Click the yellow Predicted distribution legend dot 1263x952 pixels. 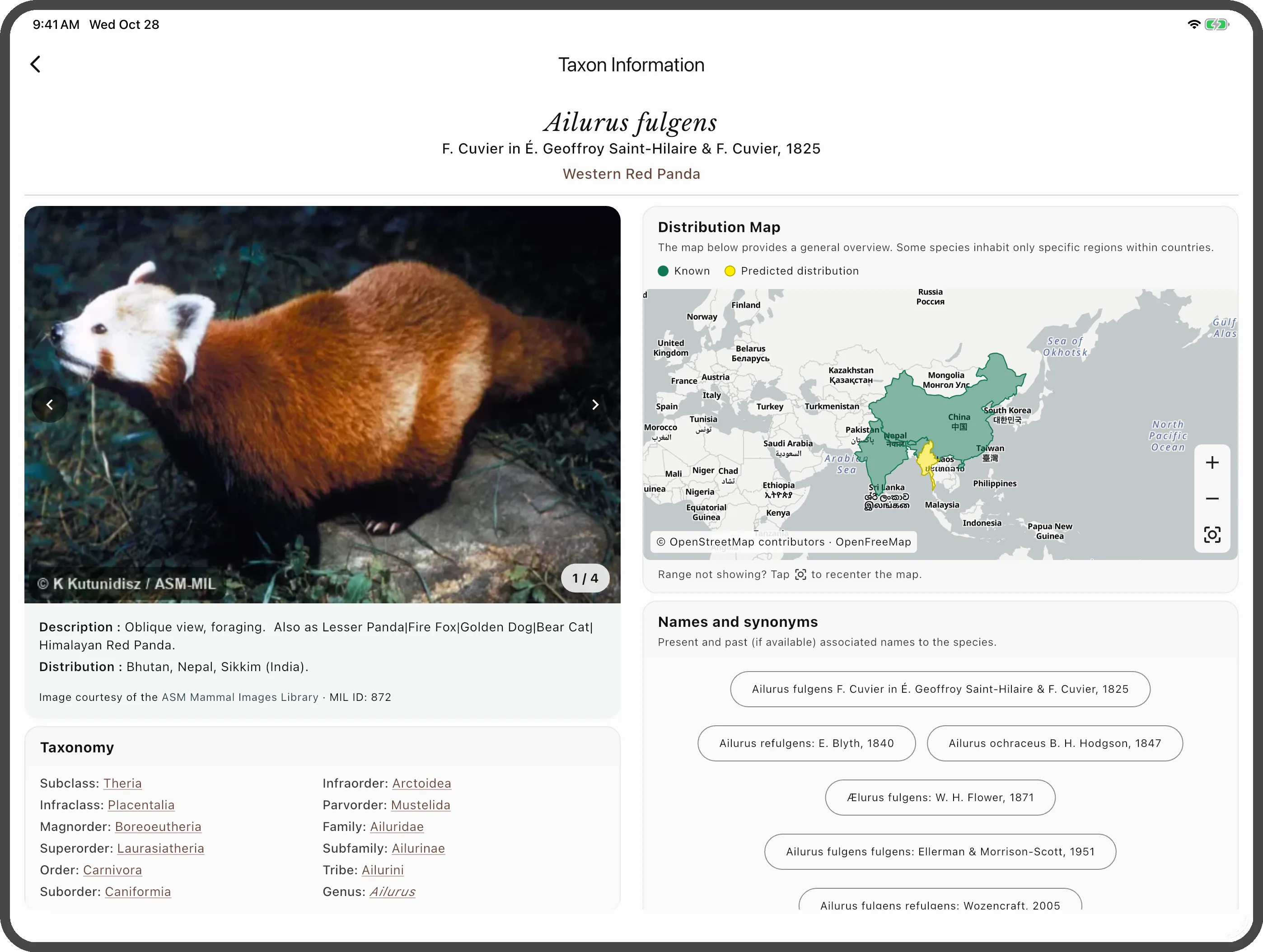pos(730,271)
